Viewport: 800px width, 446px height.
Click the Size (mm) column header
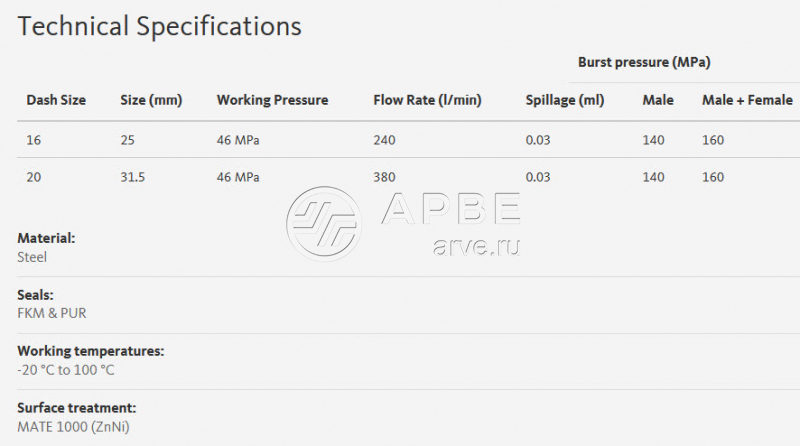tap(149, 100)
